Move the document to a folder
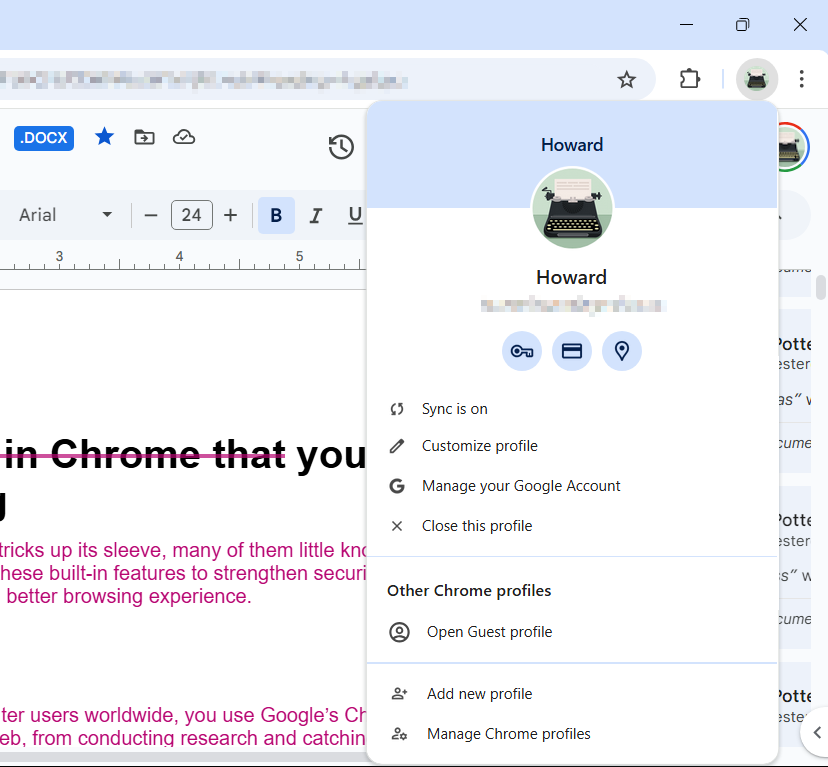The height and width of the screenshot is (767, 828). tap(144, 138)
